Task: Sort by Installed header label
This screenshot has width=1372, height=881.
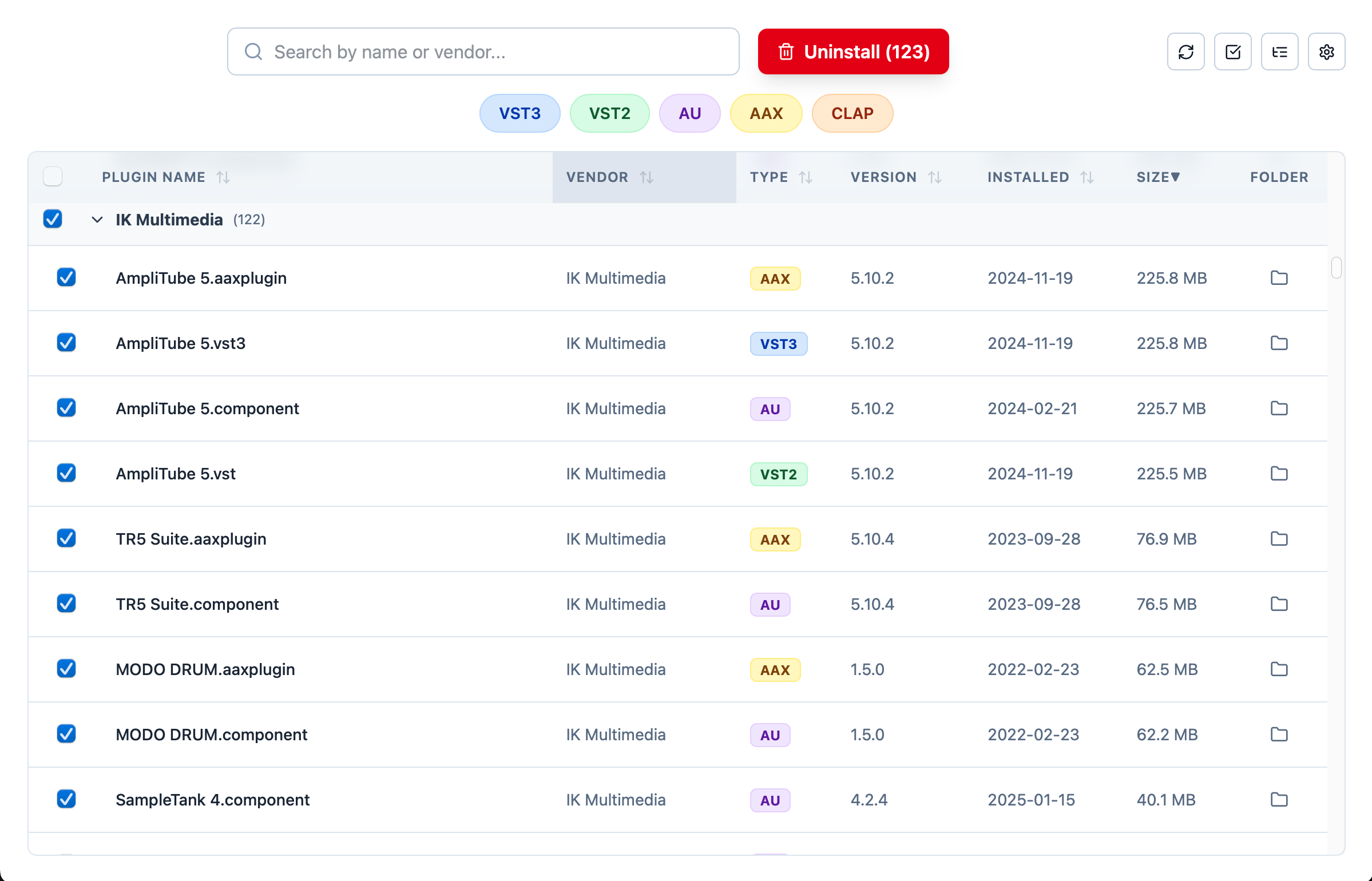Action: coord(1028,177)
